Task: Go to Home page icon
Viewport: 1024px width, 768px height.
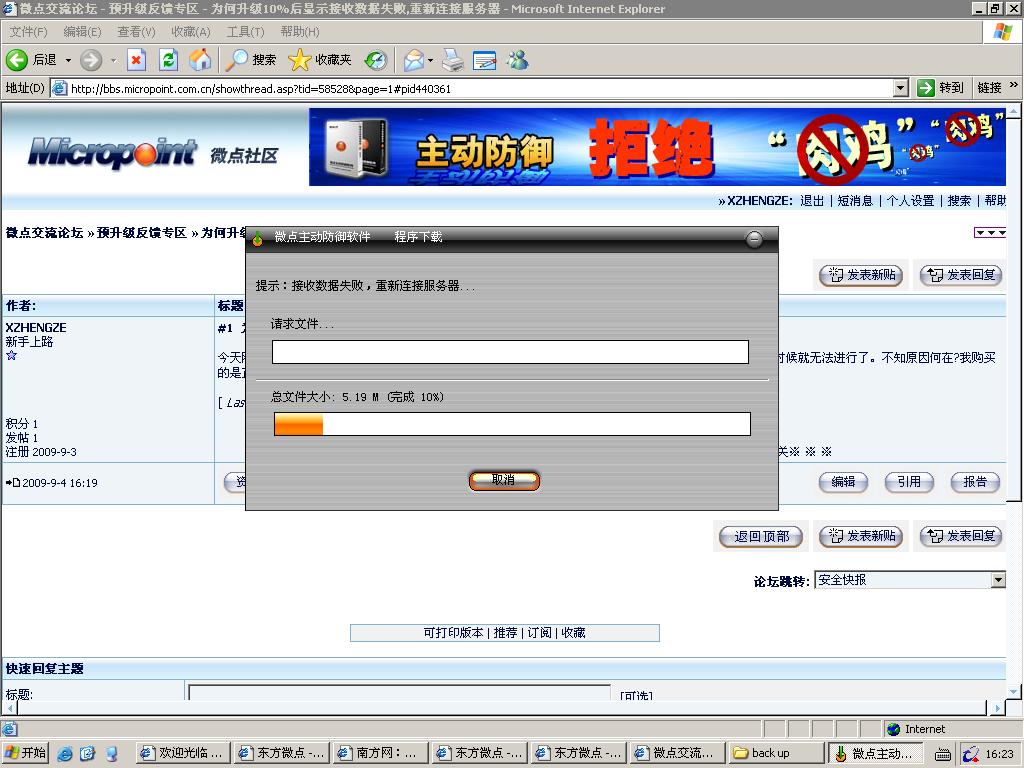Action: pyautogui.click(x=200, y=60)
